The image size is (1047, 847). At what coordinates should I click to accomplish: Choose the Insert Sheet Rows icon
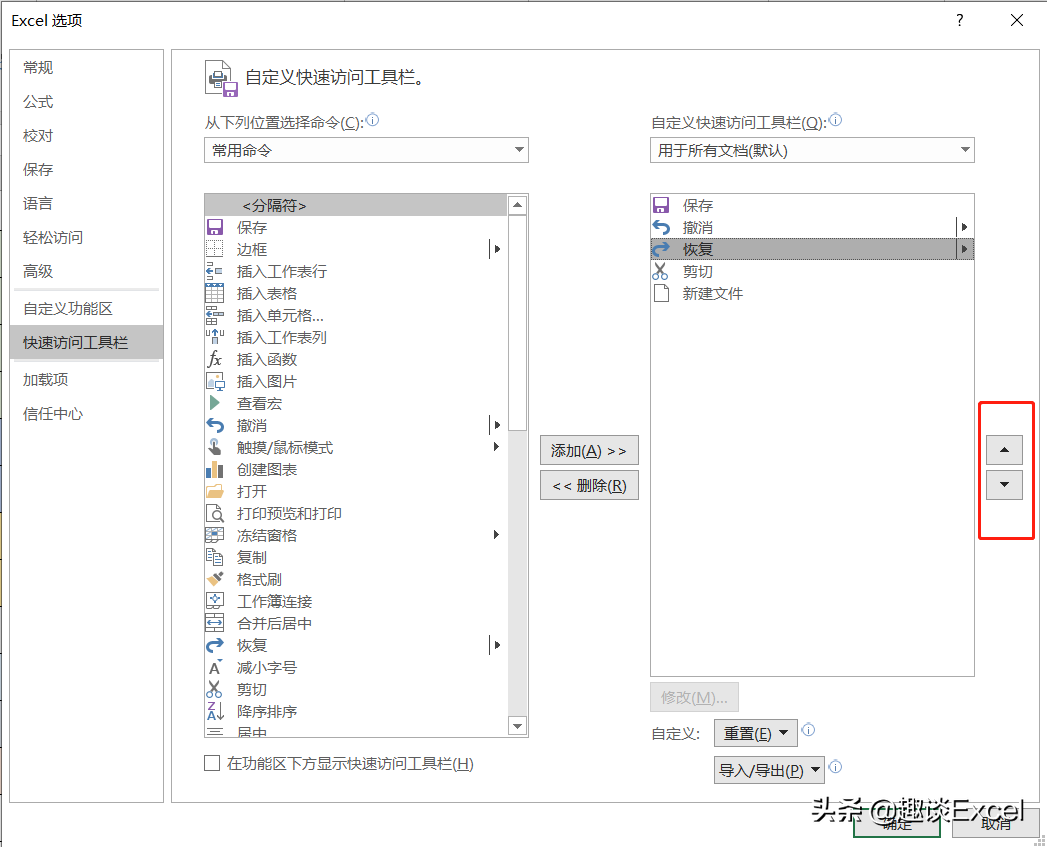214,271
